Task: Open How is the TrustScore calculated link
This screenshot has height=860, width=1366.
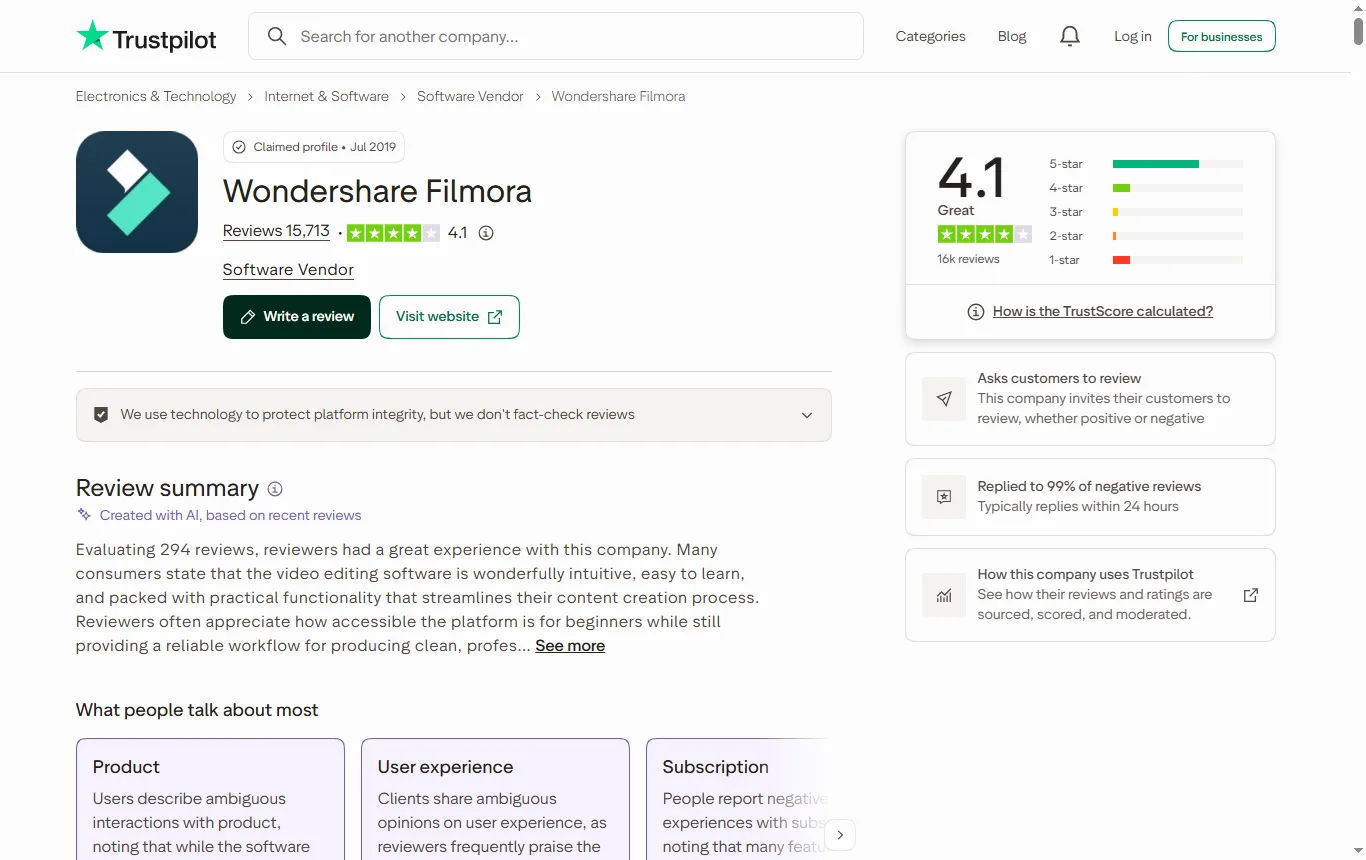Action: (x=1103, y=312)
